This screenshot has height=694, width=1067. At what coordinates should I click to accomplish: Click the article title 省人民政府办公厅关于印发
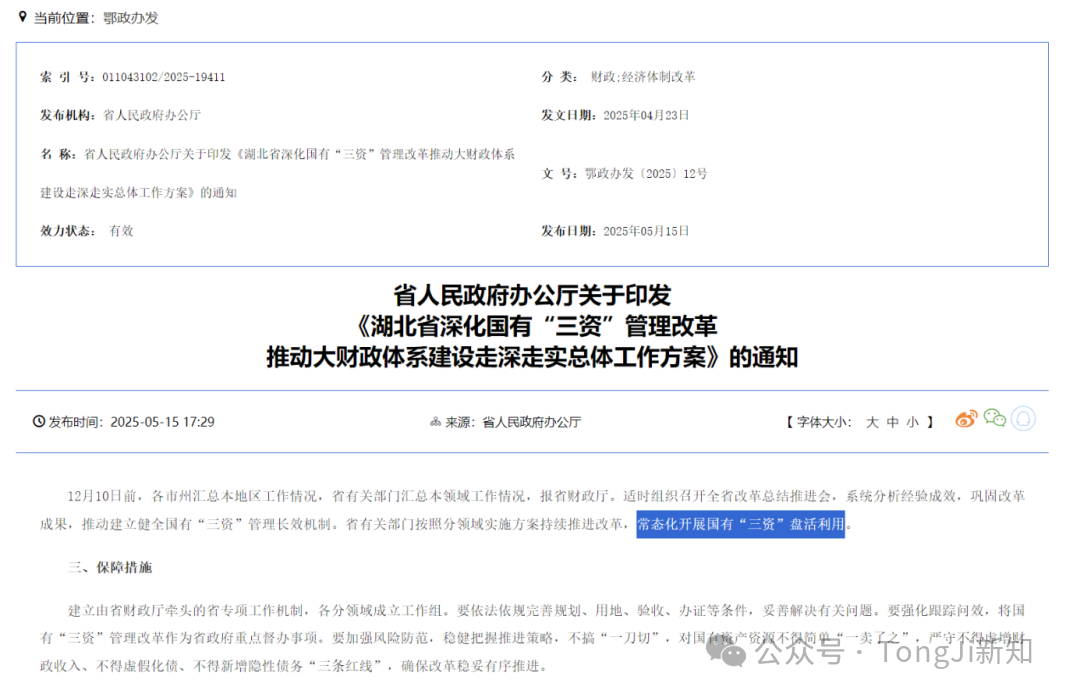pos(532,295)
